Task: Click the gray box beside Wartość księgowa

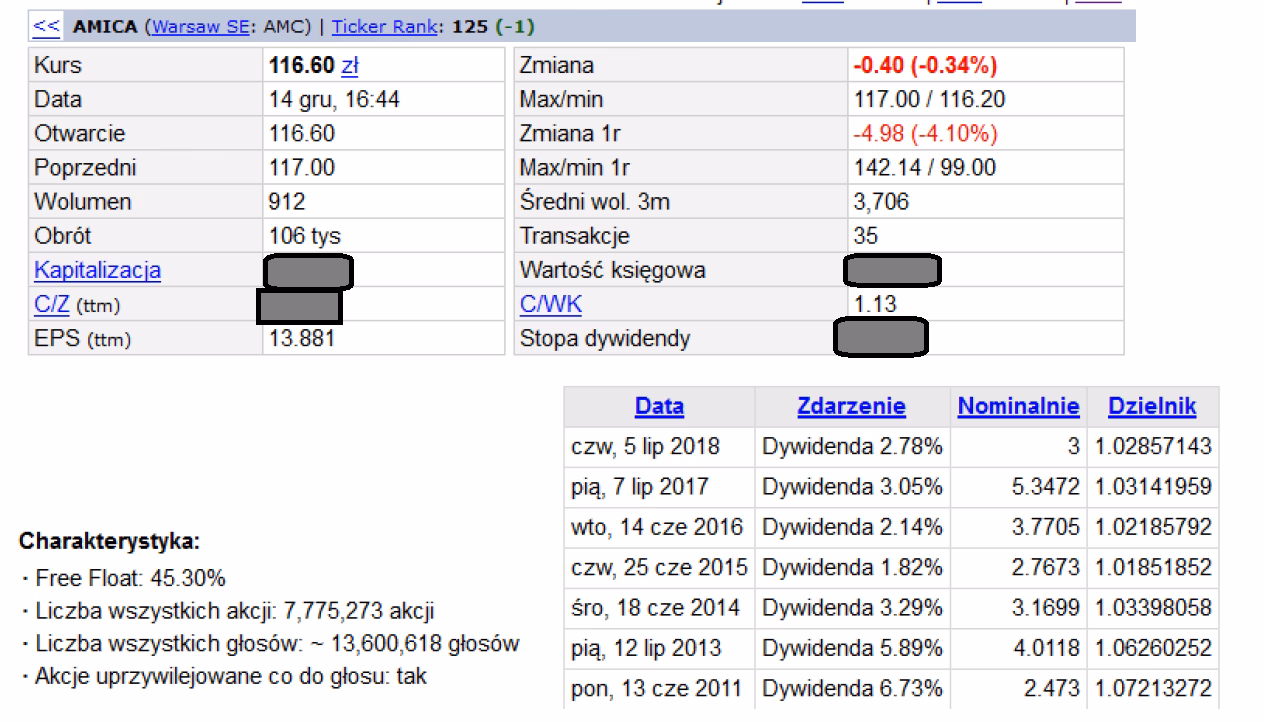Action: pos(891,270)
